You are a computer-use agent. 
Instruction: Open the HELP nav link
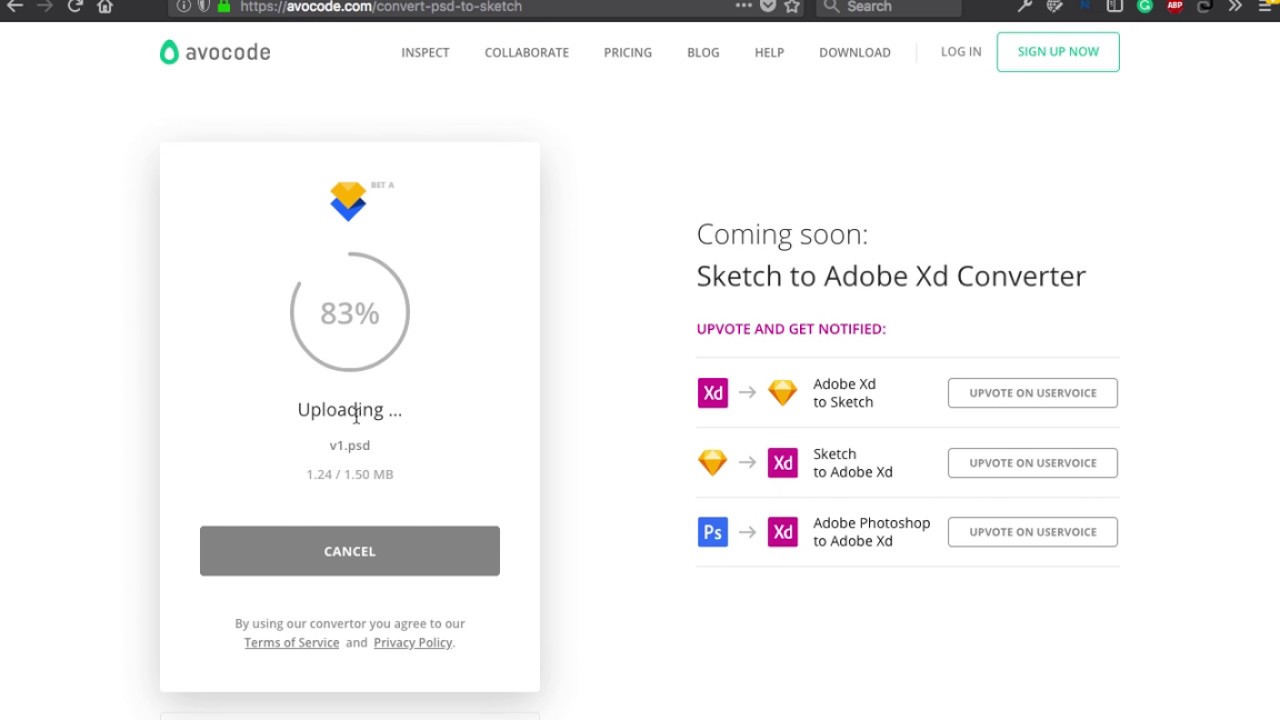pos(769,53)
